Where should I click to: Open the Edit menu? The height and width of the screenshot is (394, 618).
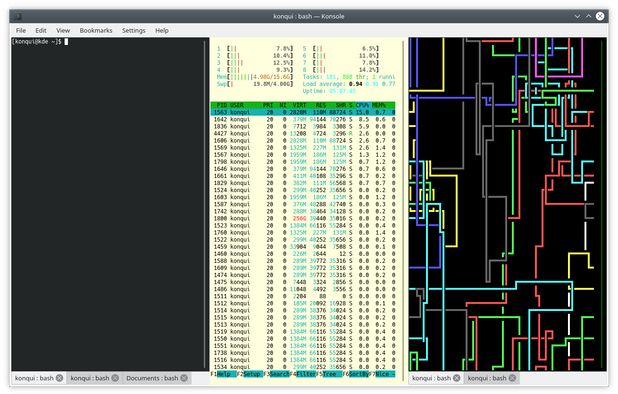coord(41,30)
